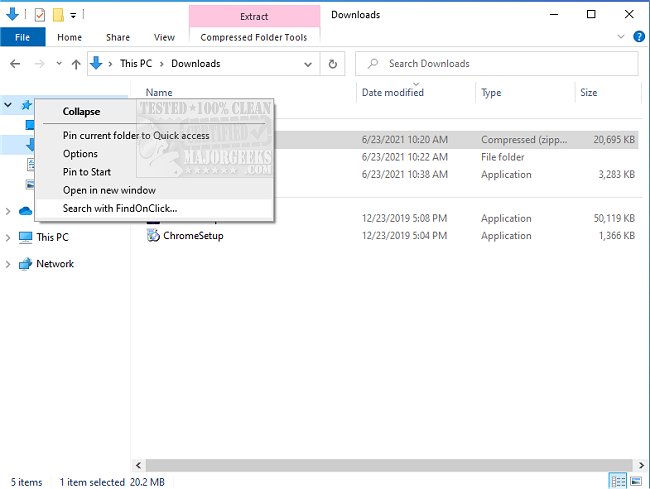Refresh the Downloads folder

point(332,64)
